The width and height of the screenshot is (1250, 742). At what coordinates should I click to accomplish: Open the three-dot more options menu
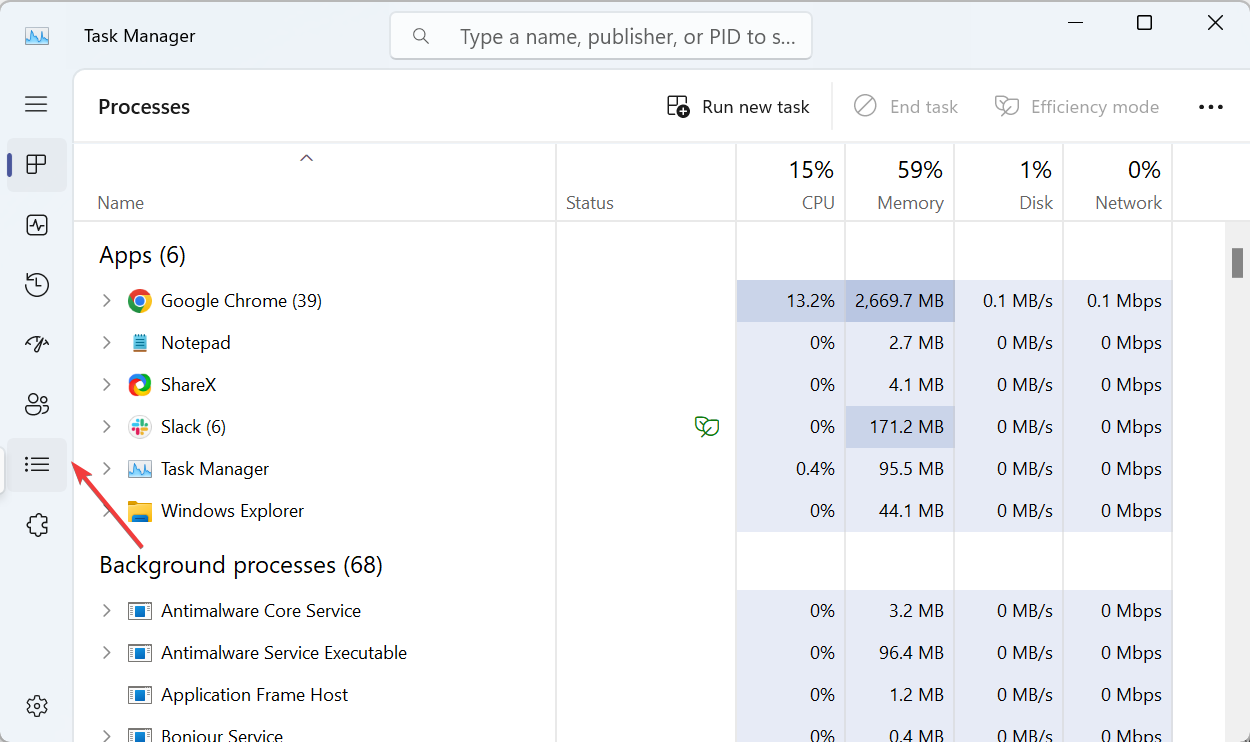[1210, 107]
